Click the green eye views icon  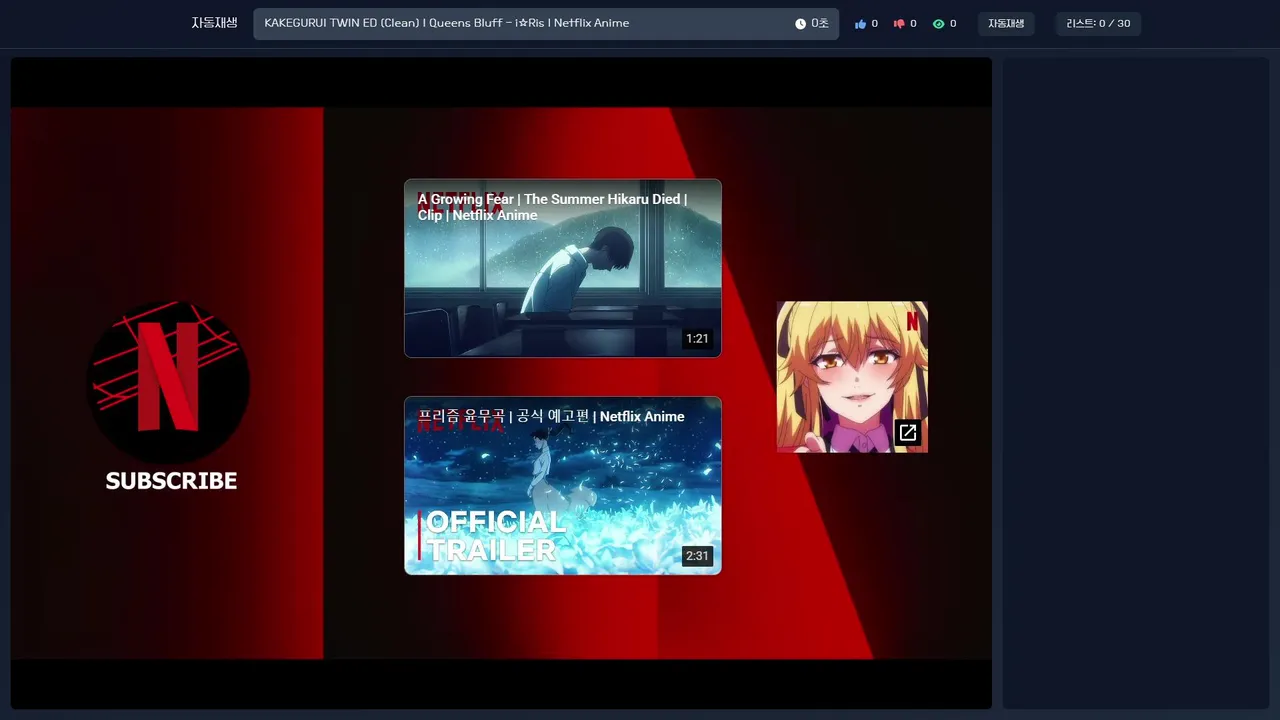[x=938, y=24]
